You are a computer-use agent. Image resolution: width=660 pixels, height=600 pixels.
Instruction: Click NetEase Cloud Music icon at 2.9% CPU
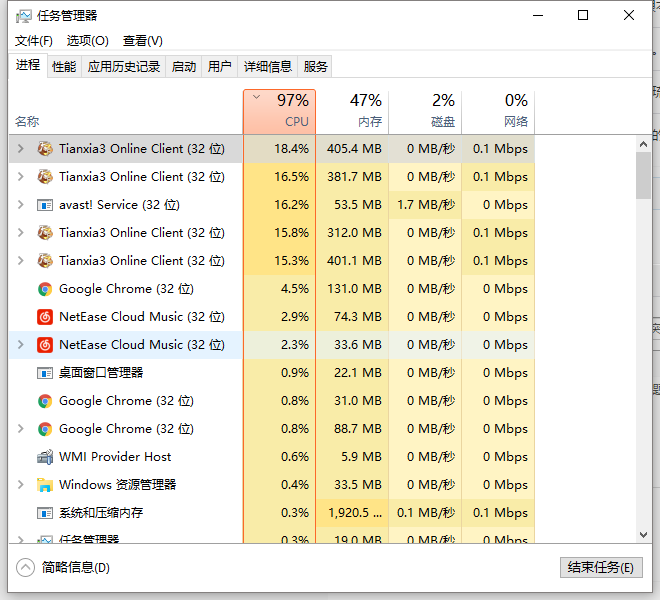point(45,317)
